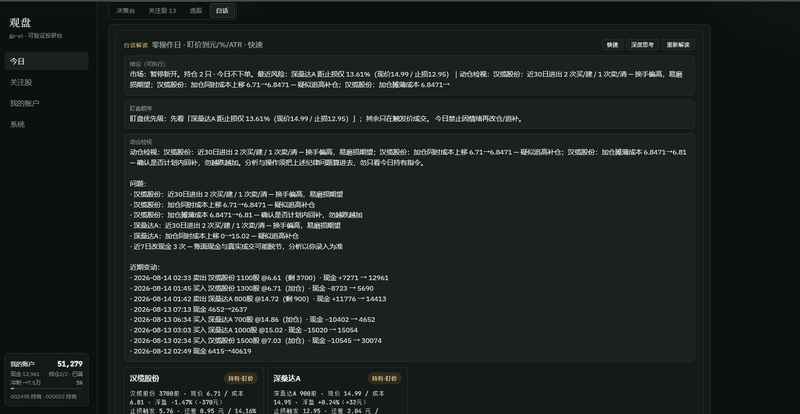Click the 2026-08-13 06:34 买入 深桑达A entry
The image size is (800, 414).
pos(252,320)
